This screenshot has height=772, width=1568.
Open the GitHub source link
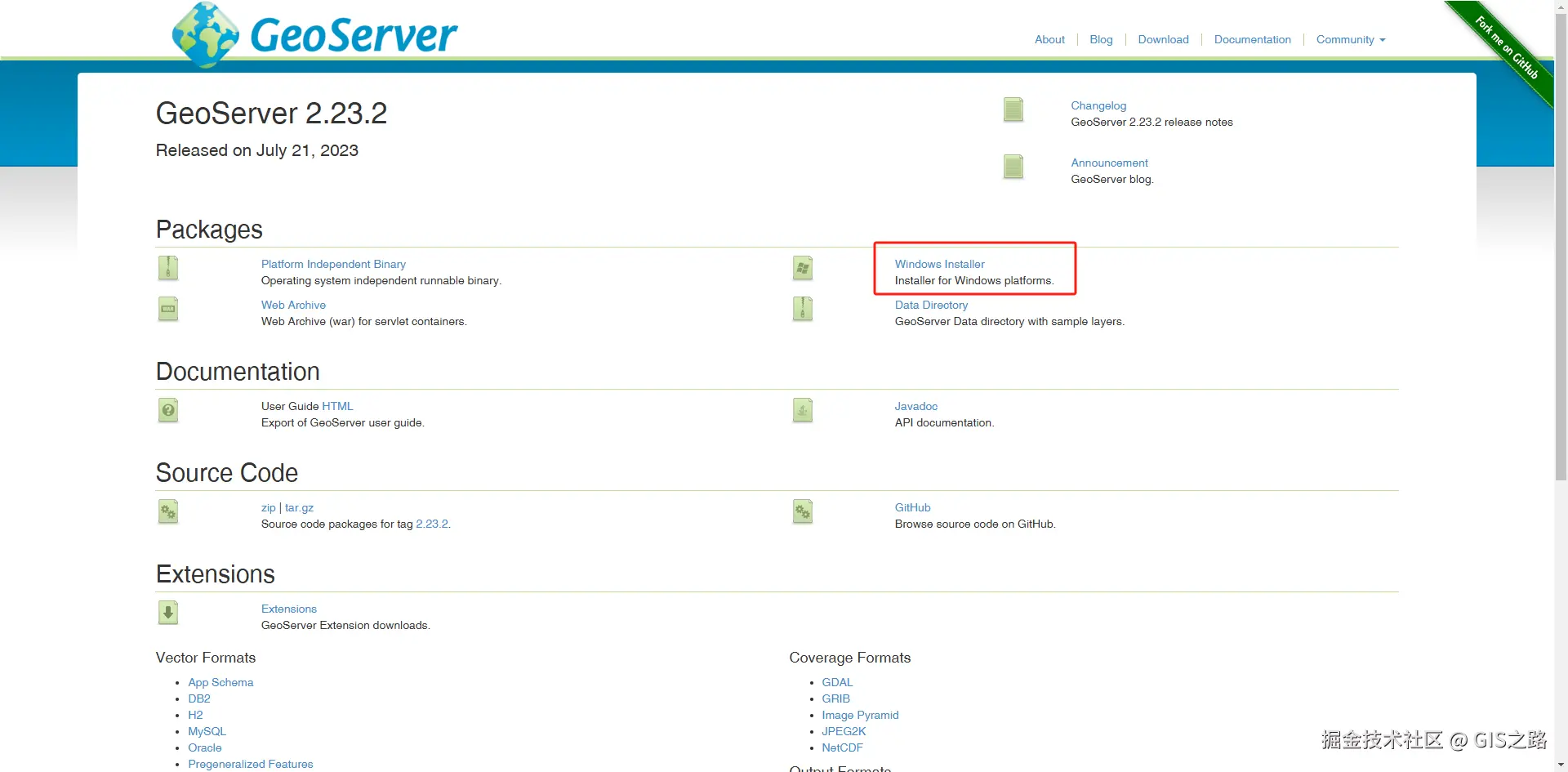(912, 507)
